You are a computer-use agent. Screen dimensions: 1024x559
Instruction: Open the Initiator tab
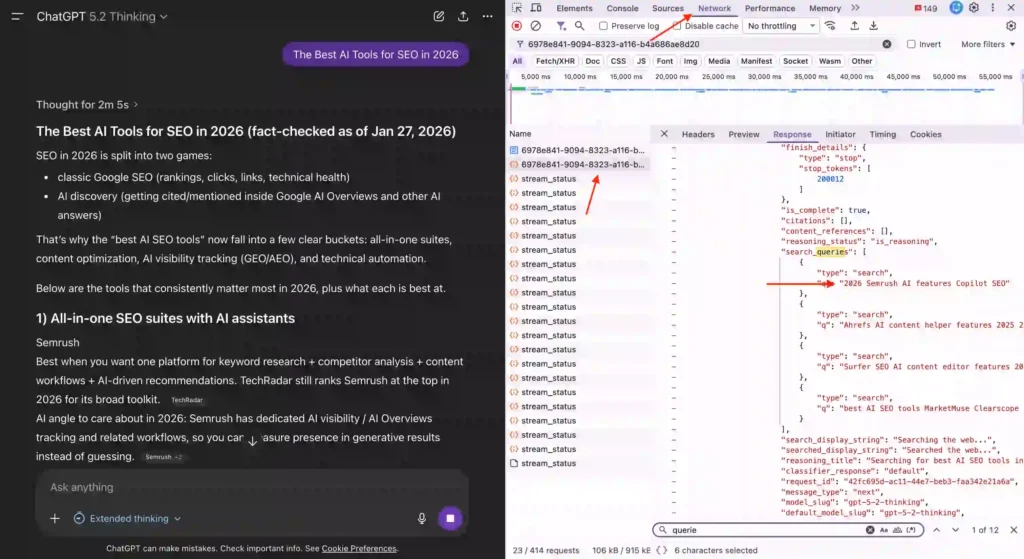(x=840, y=135)
